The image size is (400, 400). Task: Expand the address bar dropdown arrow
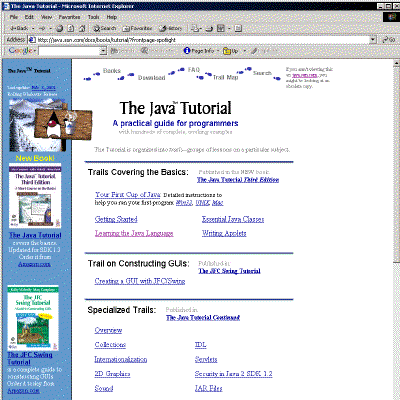(373, 40)
